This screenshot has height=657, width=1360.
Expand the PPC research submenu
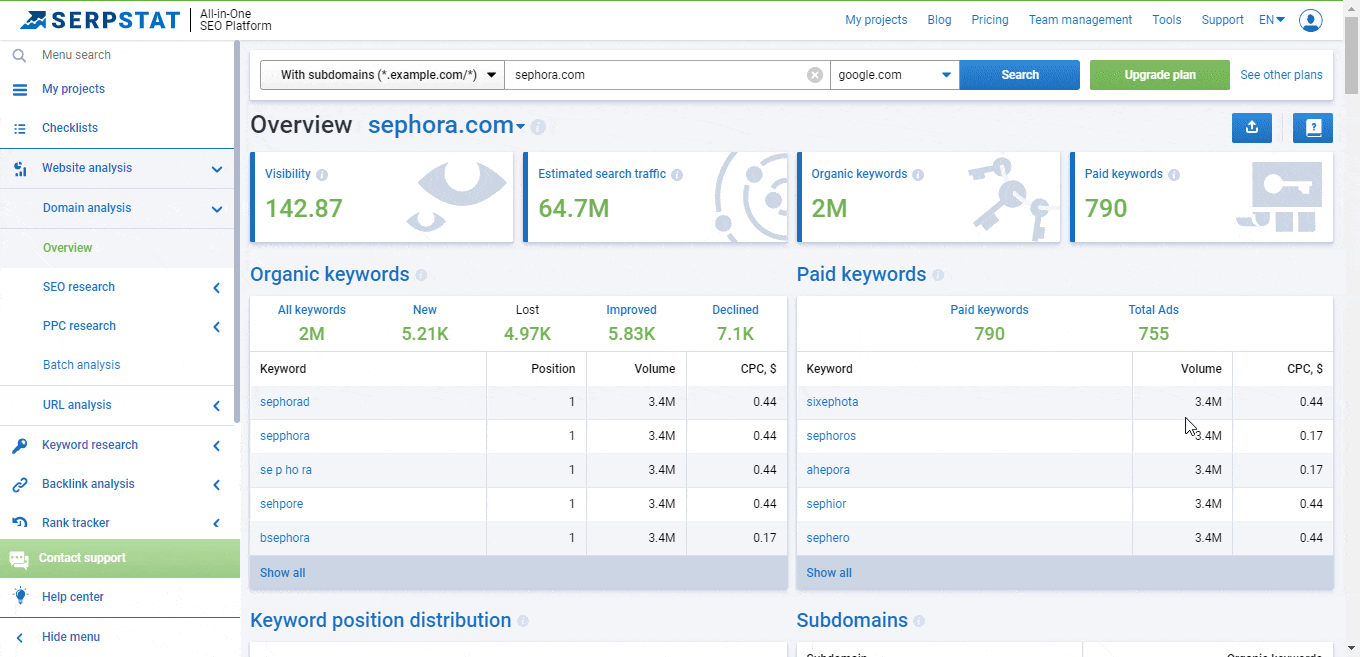point(217,327)
